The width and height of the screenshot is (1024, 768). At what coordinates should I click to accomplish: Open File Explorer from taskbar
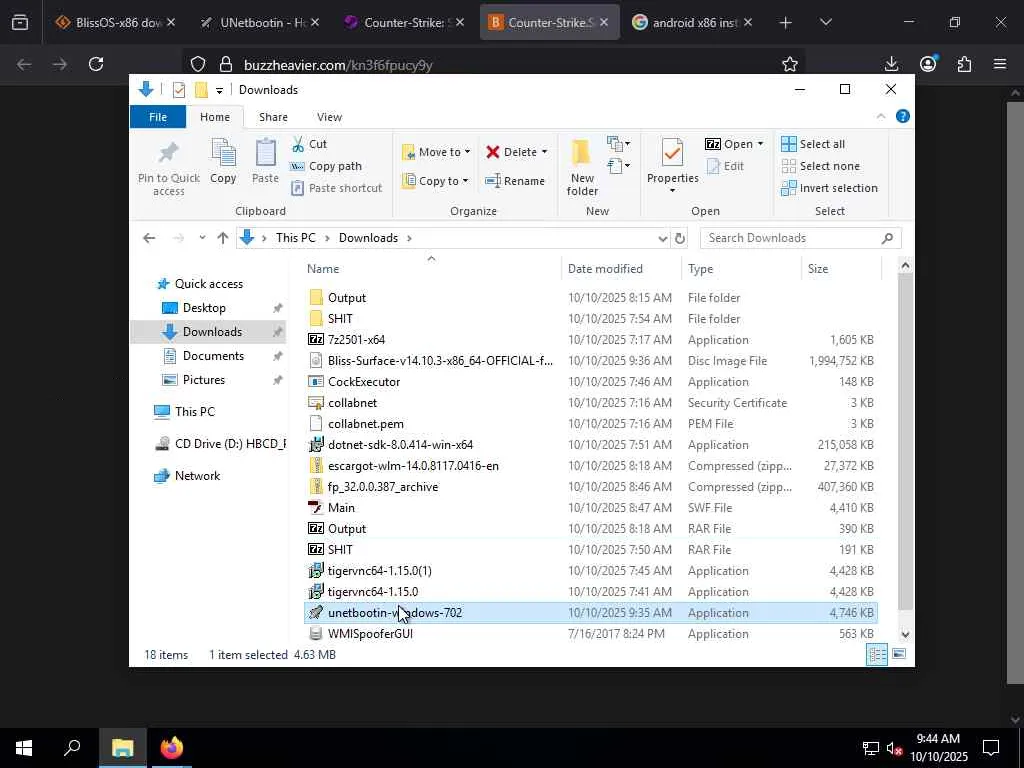tap(122, 748)
